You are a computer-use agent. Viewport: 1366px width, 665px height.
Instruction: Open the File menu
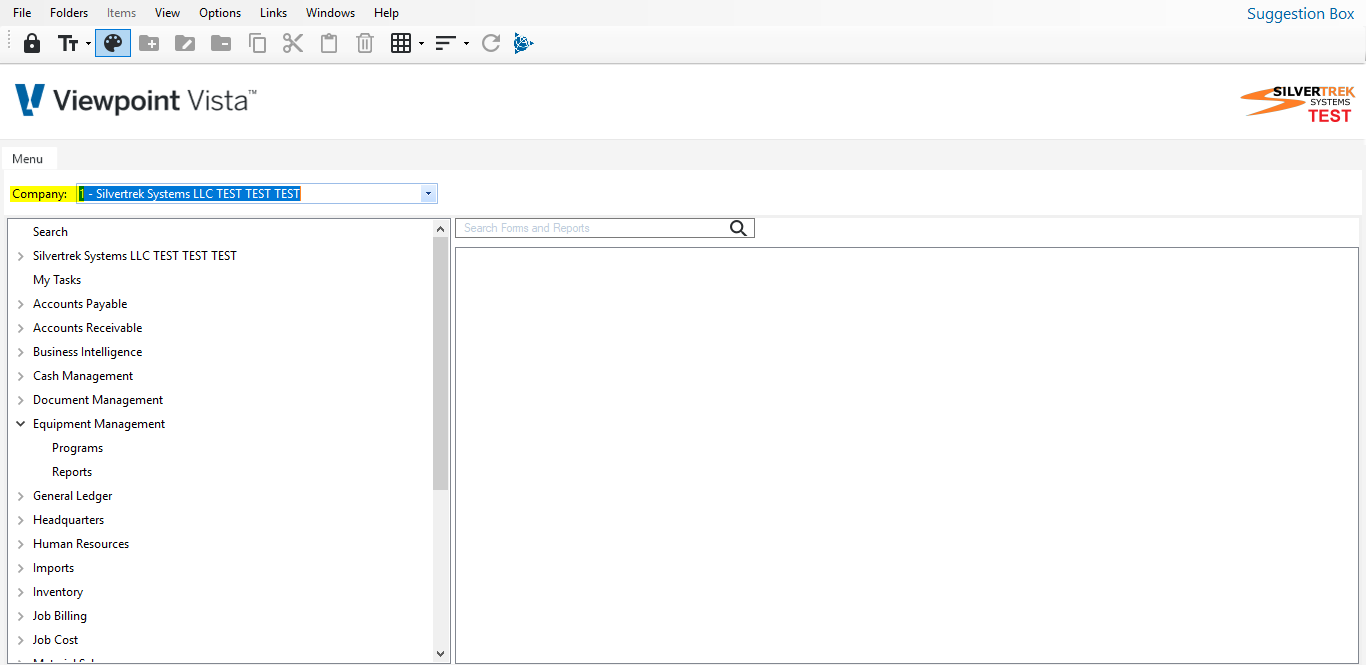coord(22,13)
